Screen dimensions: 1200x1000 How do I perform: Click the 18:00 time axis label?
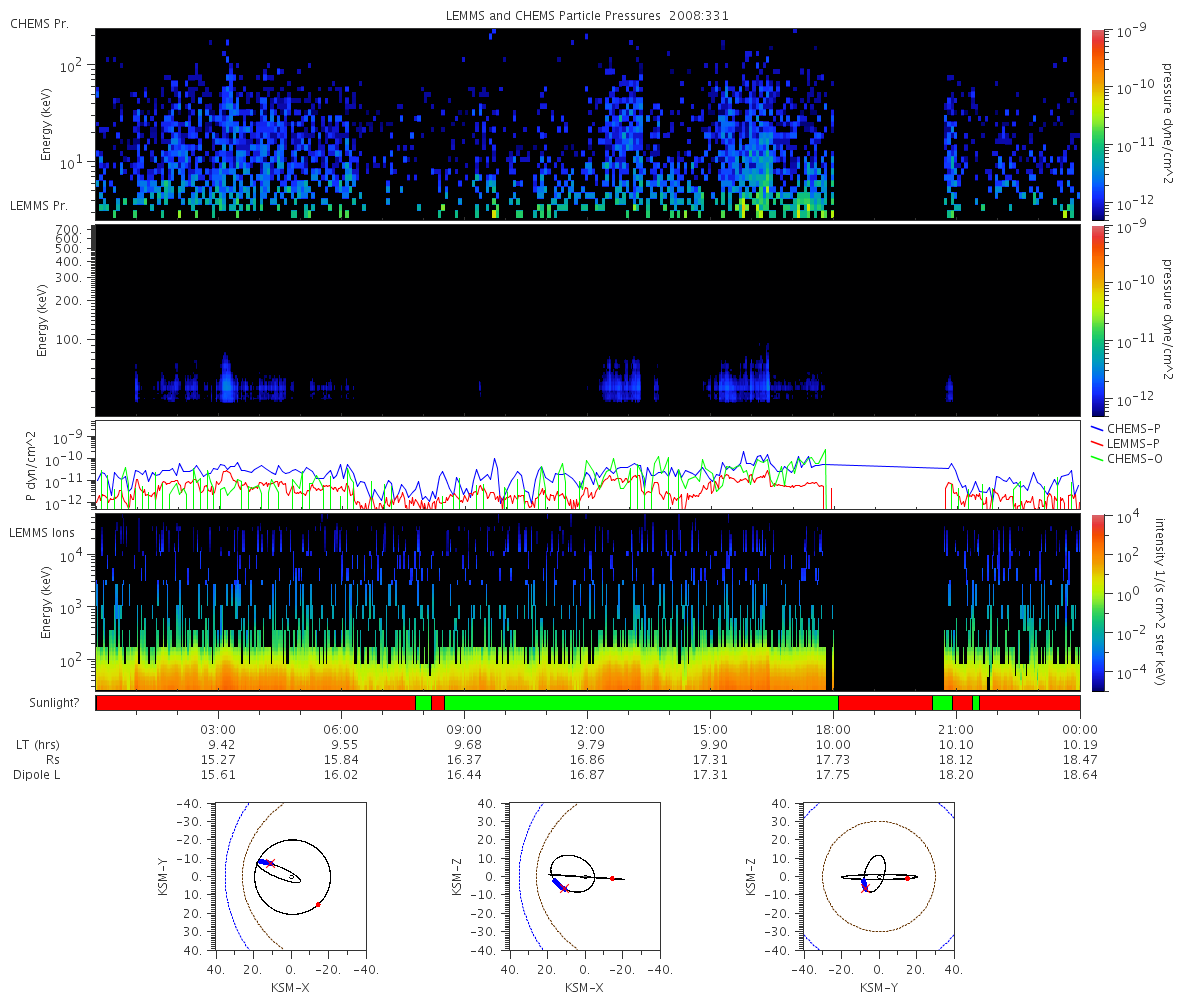833,728
